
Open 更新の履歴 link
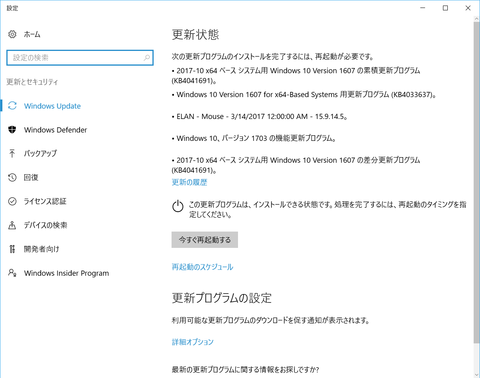point(189,182)
